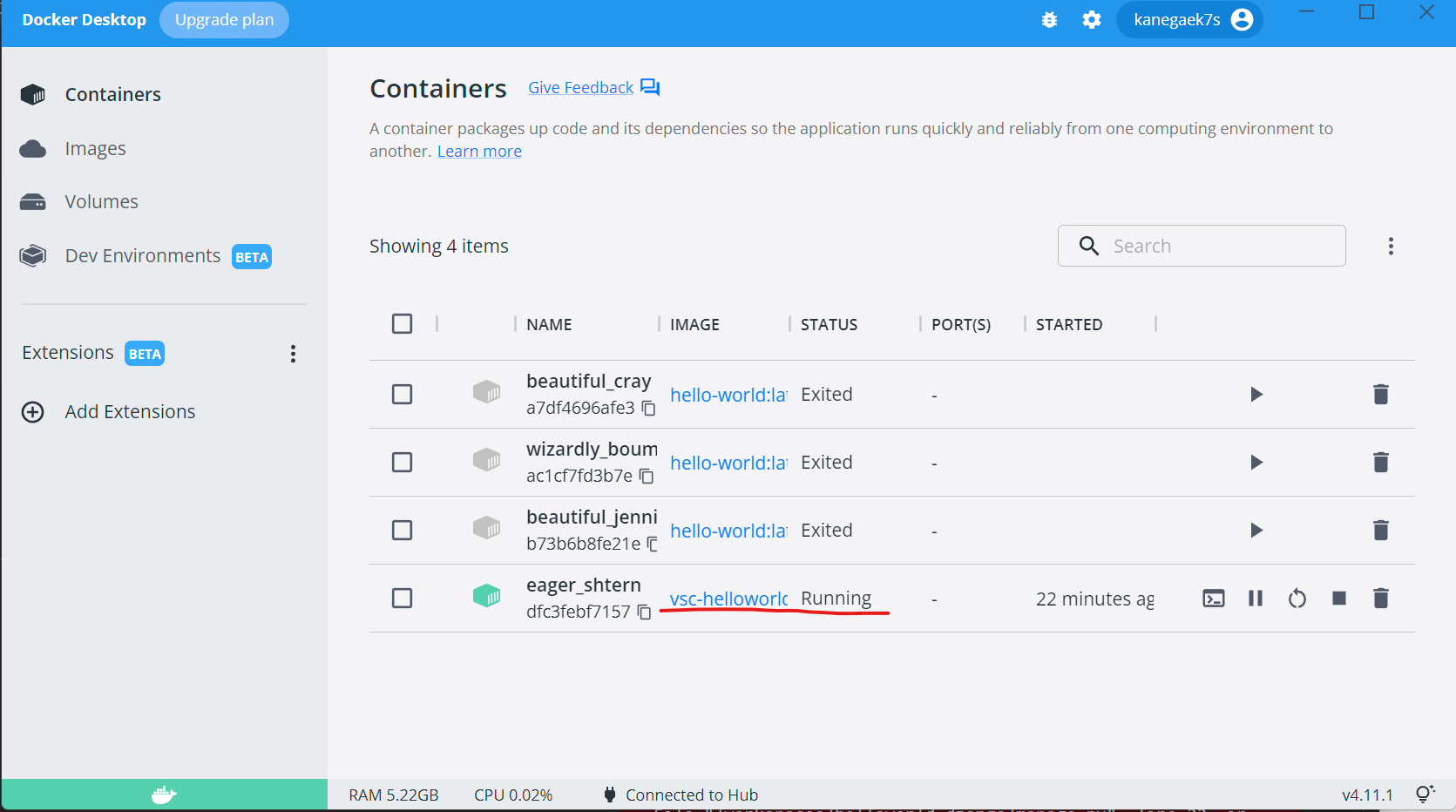The image size is (1456, 812).
Task: Open the beautiful_cray container name
Action: tap(588, 382)
